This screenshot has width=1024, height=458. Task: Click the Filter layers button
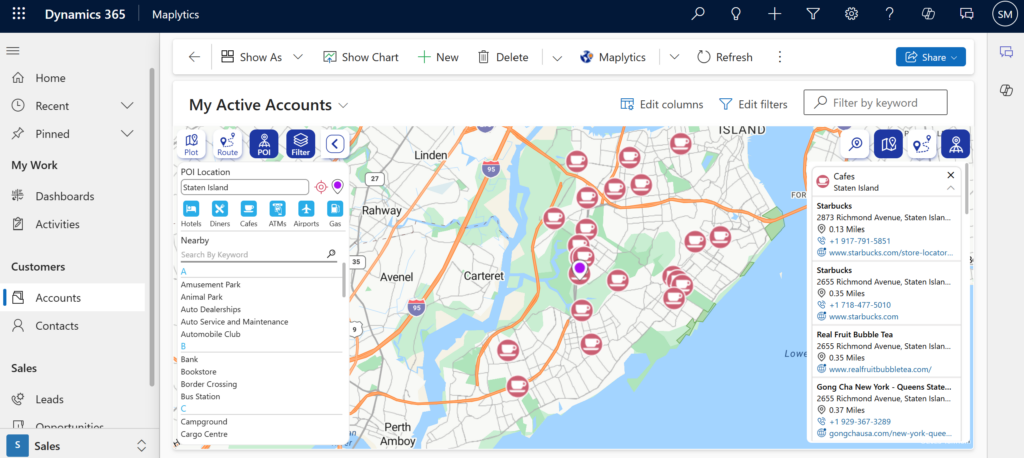[x=300, y=145]
